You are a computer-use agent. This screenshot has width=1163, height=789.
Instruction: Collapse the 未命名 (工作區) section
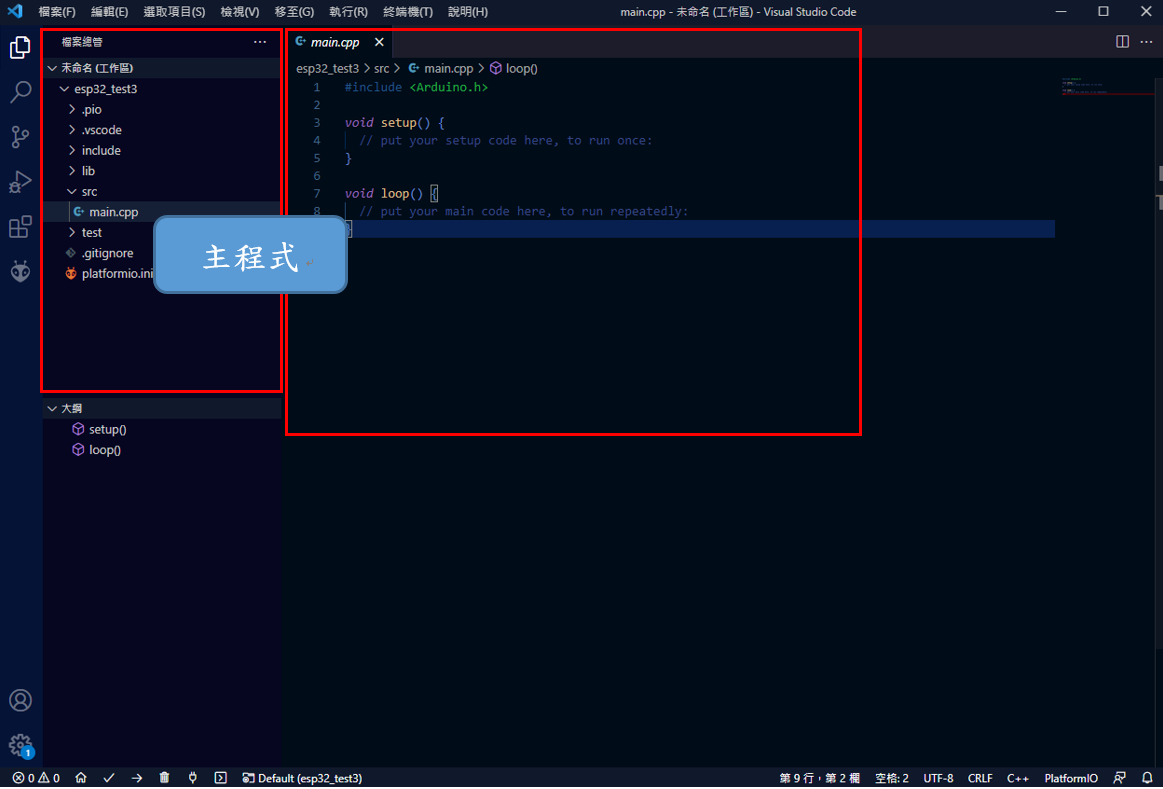click(162, 67)
